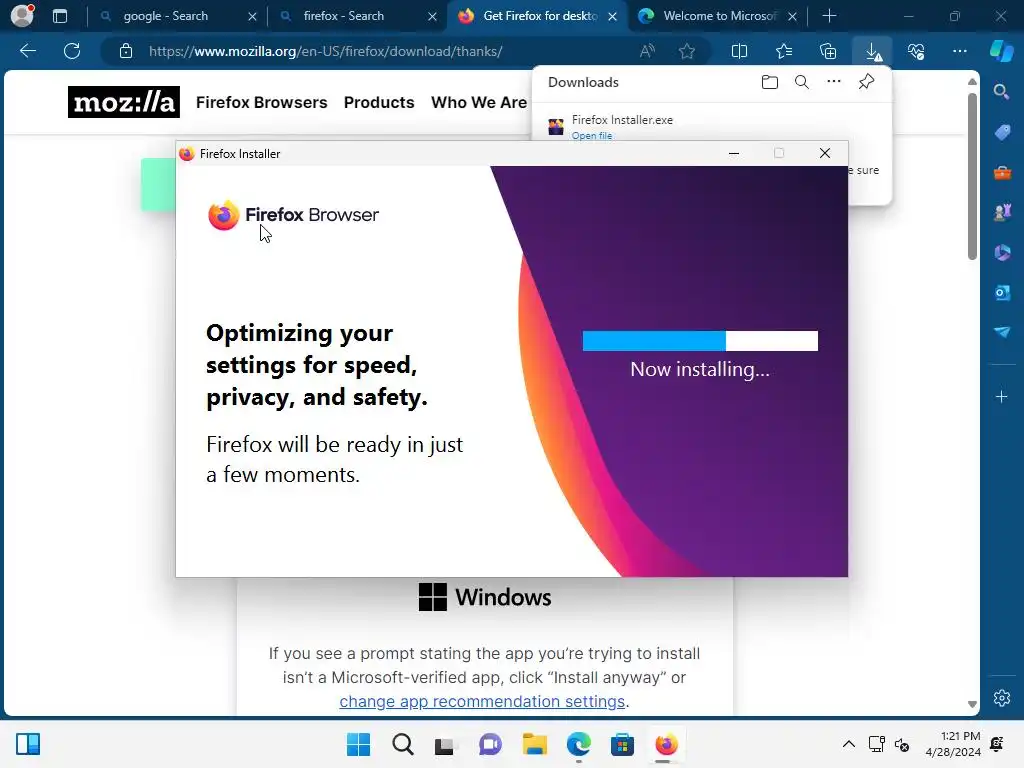Open the sidebar Outlook icon
Screen dimensions: 1024x768
click(x=1002, y=293)
